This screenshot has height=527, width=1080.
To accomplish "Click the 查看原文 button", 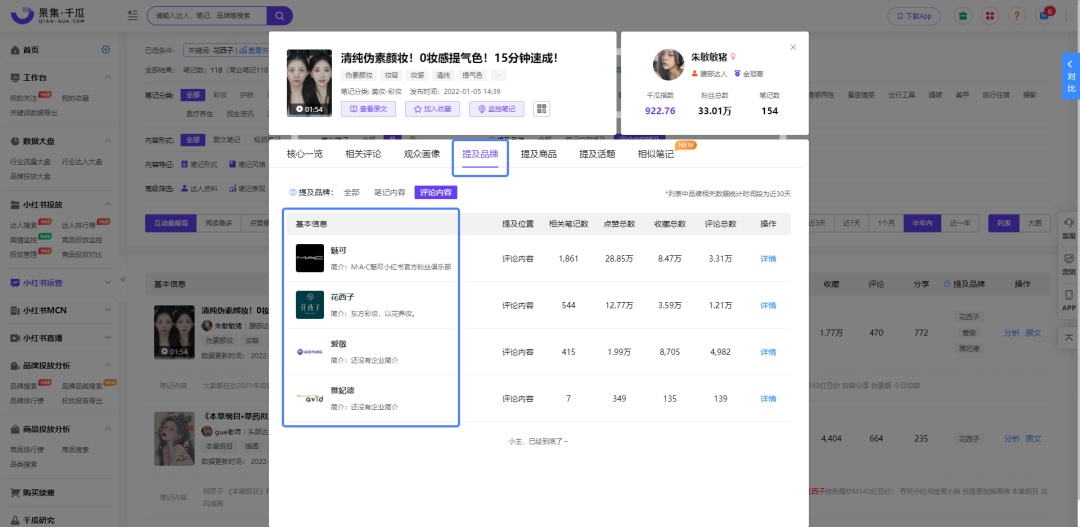I will pyautogui.click(x=369, y=109).
